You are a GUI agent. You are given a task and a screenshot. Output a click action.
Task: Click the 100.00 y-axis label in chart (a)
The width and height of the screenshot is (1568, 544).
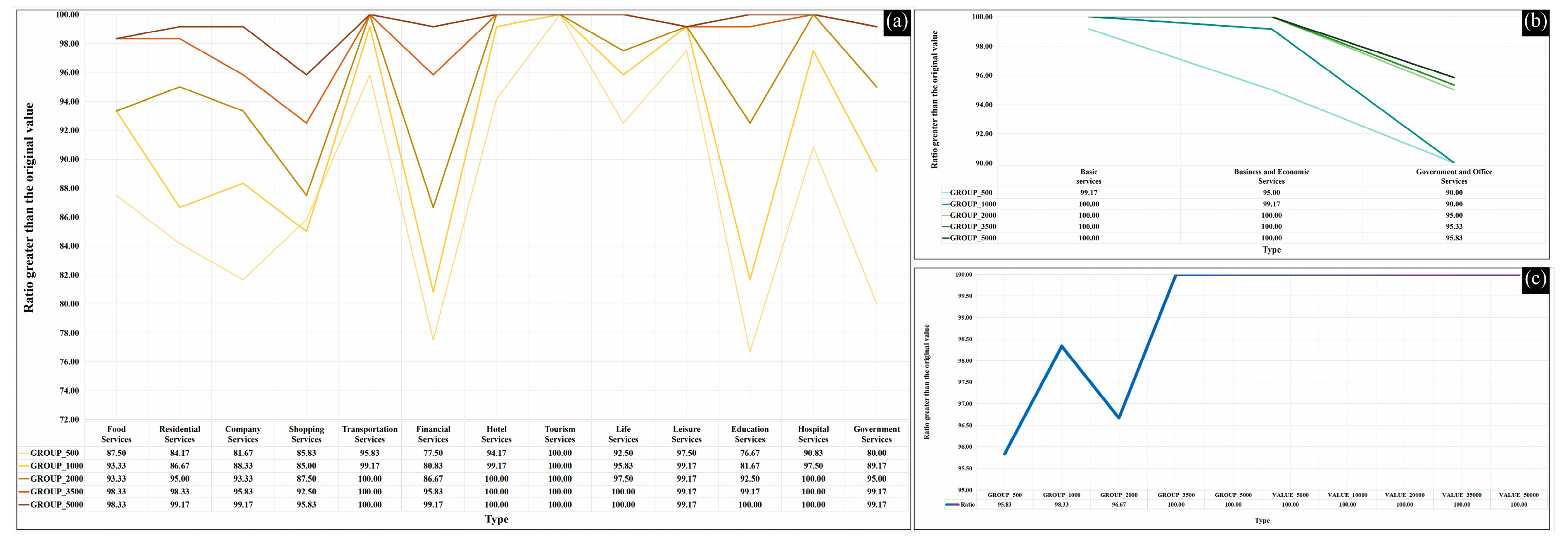point(67,15)
